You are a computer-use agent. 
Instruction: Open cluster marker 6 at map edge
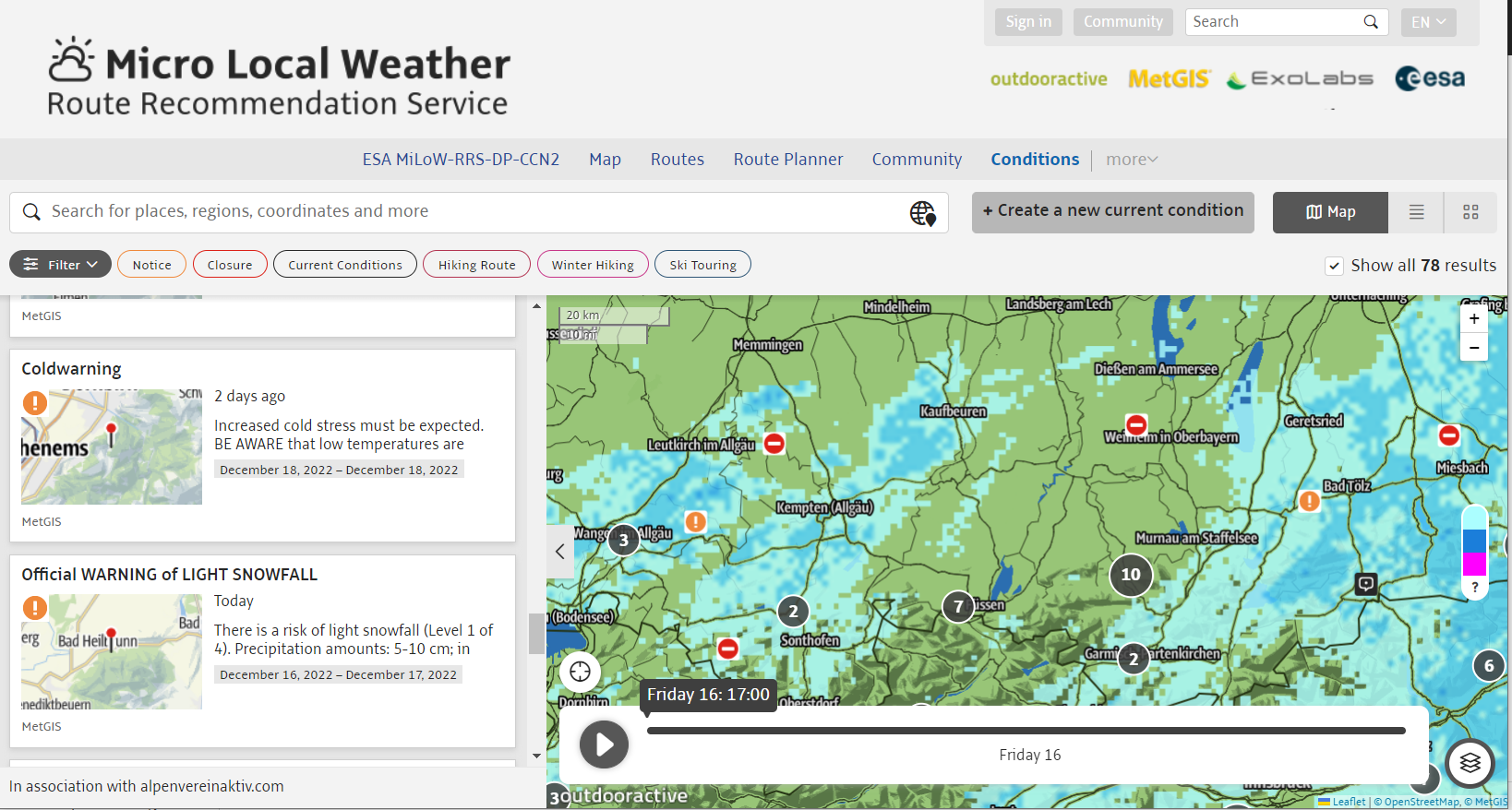(1489, 665)
